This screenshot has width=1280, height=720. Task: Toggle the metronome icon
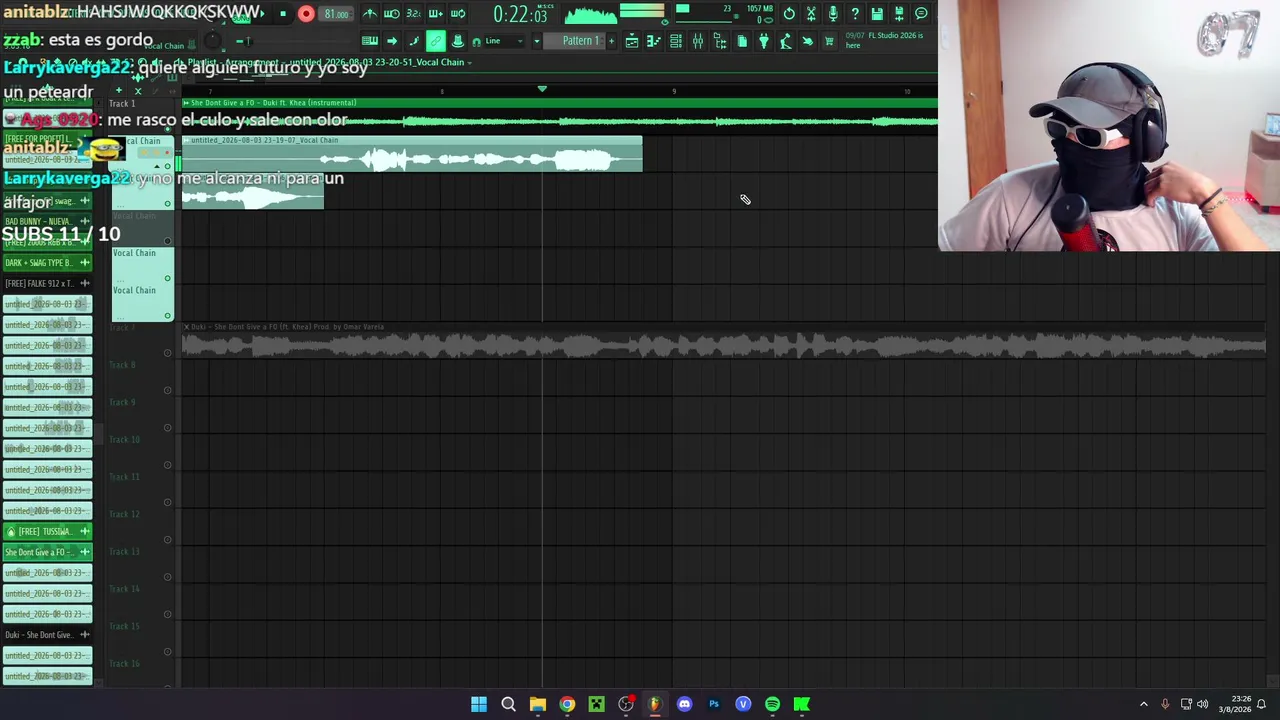point(370,14)
